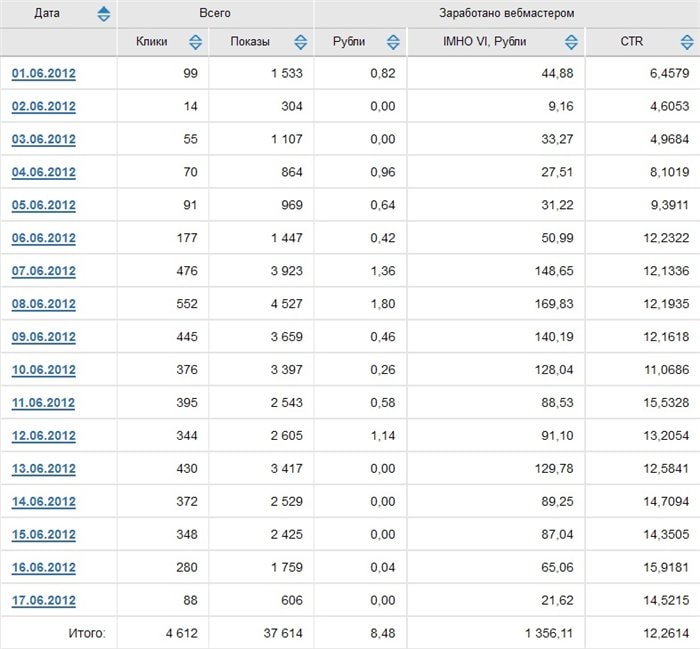Open the 02.06.2012 date link
Image resolution: width=700 pixels, height=649 pixels.
tap(44, 106)
